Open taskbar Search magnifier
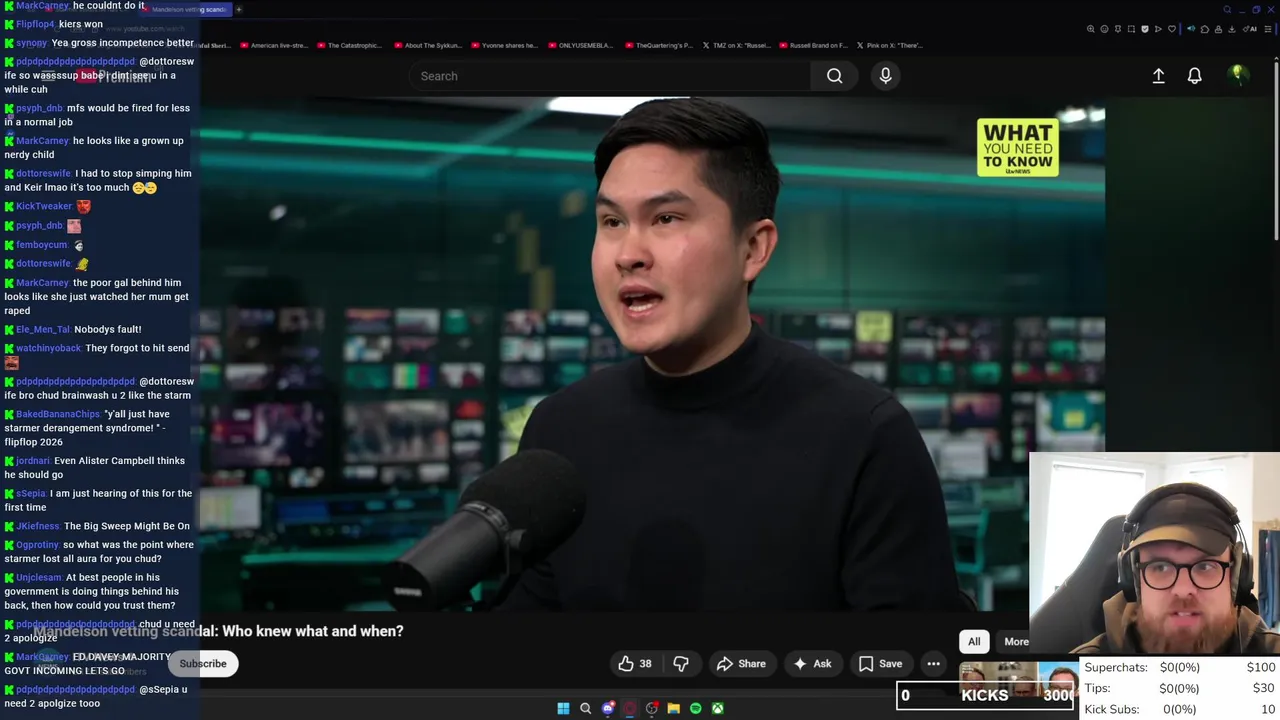The image size is (1280, 720). tap(586, 708)
